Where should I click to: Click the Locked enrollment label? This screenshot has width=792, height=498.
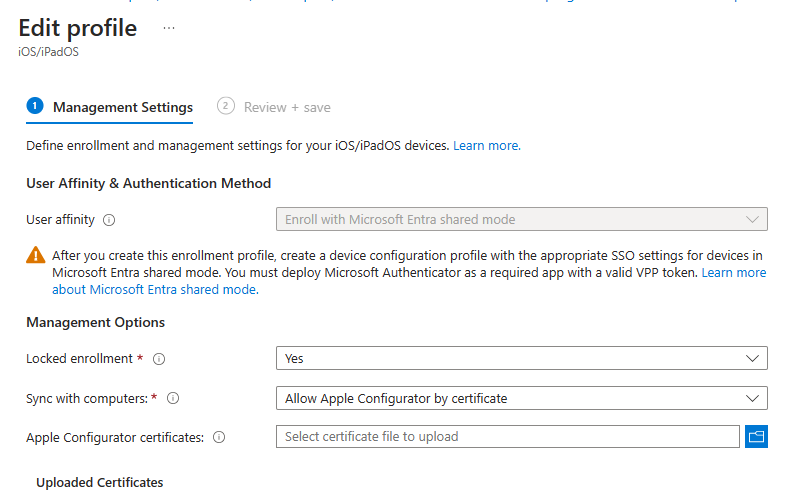79,359
